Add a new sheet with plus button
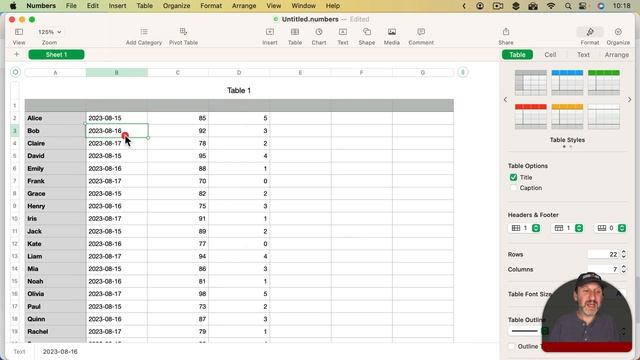The width and height of the screenshot is (640, 360). (16, 54)
